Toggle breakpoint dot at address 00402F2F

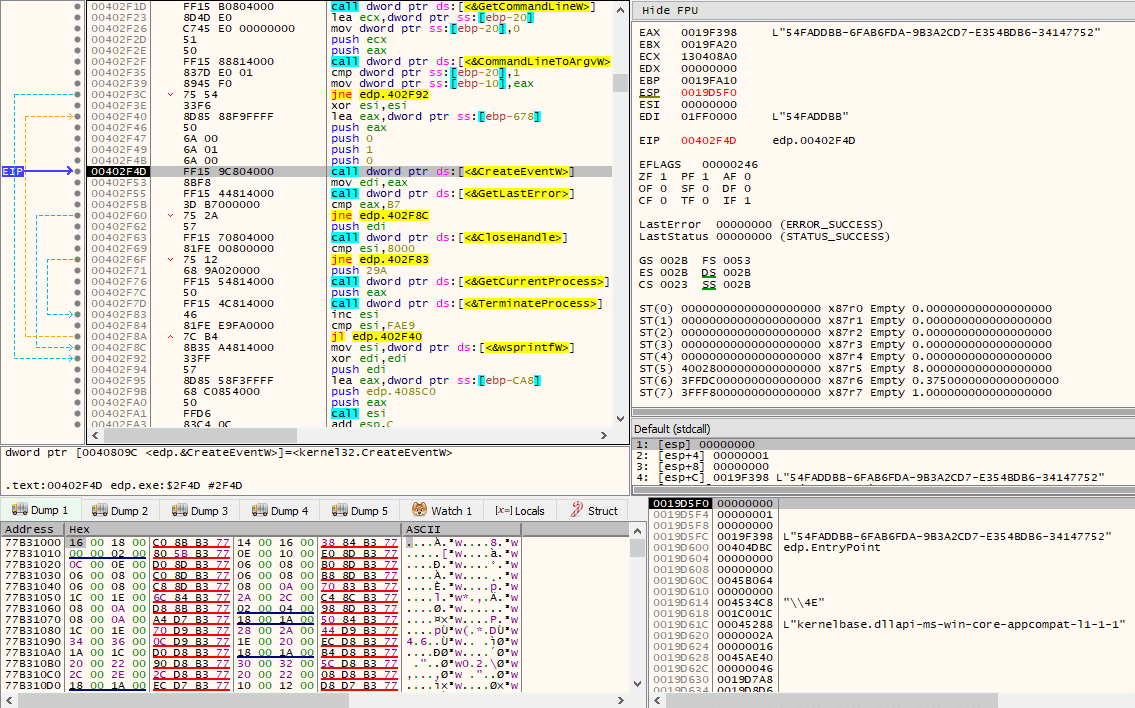(77, 62)
